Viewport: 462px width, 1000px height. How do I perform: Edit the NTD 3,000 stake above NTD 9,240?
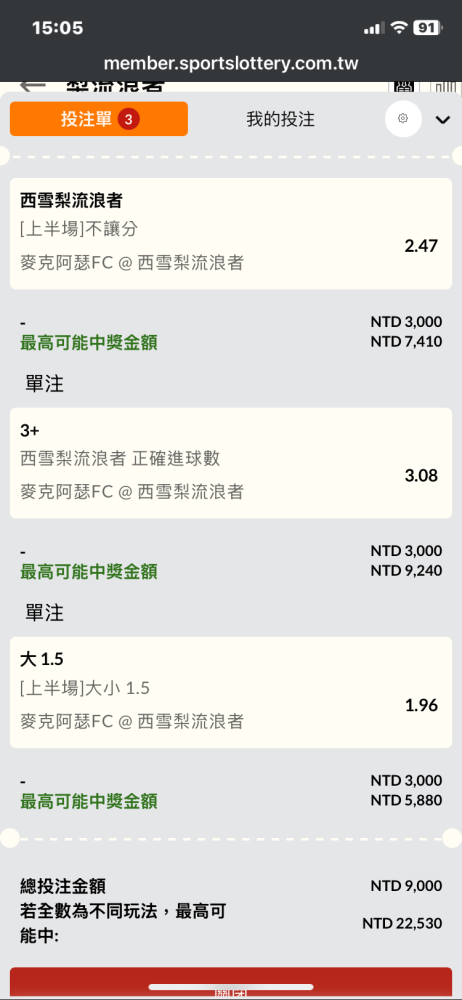pyautogui.click(x=406, y=550)
